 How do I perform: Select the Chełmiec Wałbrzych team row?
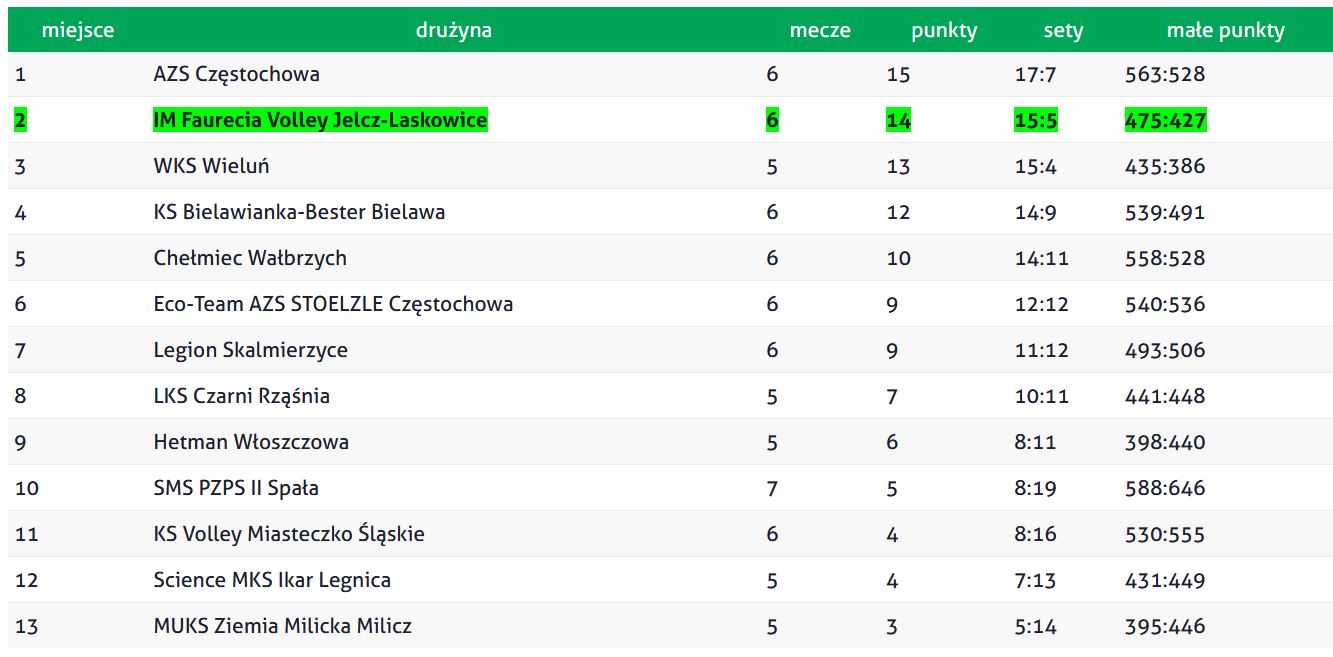coord(670,258)
